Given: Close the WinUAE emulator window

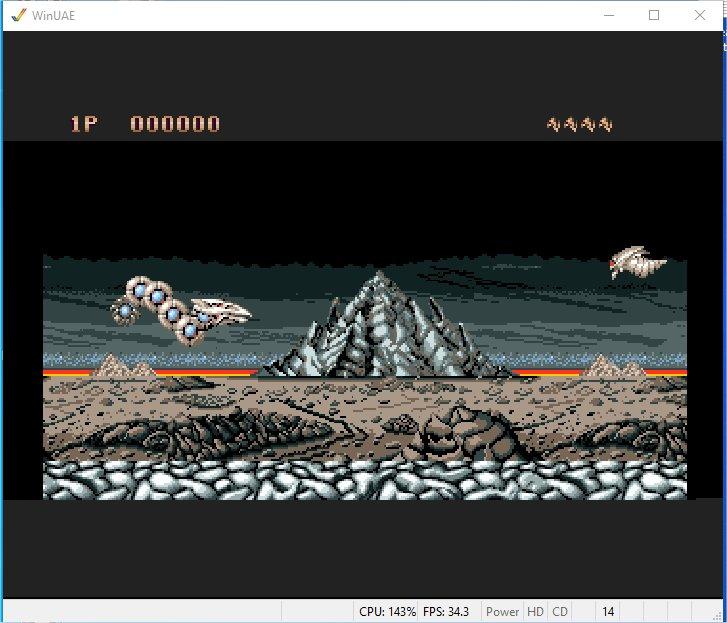Looking at the screenshot, I should coord(700,15).
